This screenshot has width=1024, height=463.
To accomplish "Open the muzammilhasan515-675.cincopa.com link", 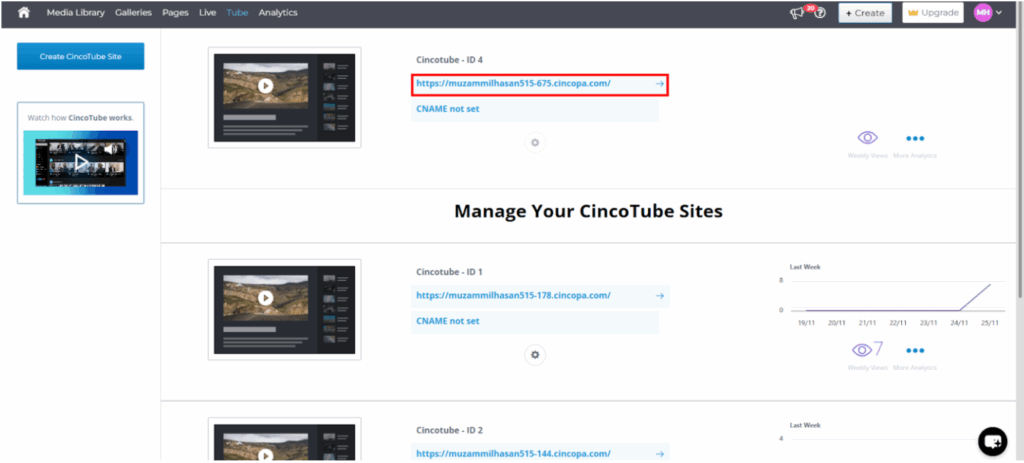I will pos(539,84).
